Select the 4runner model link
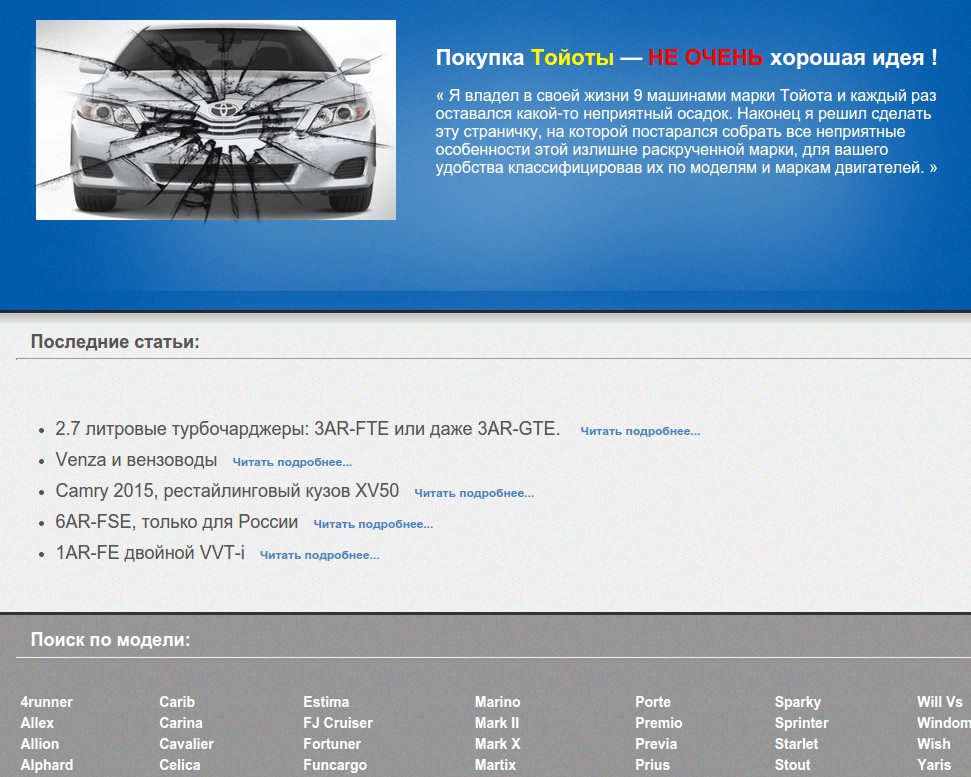 coord(46,702)
